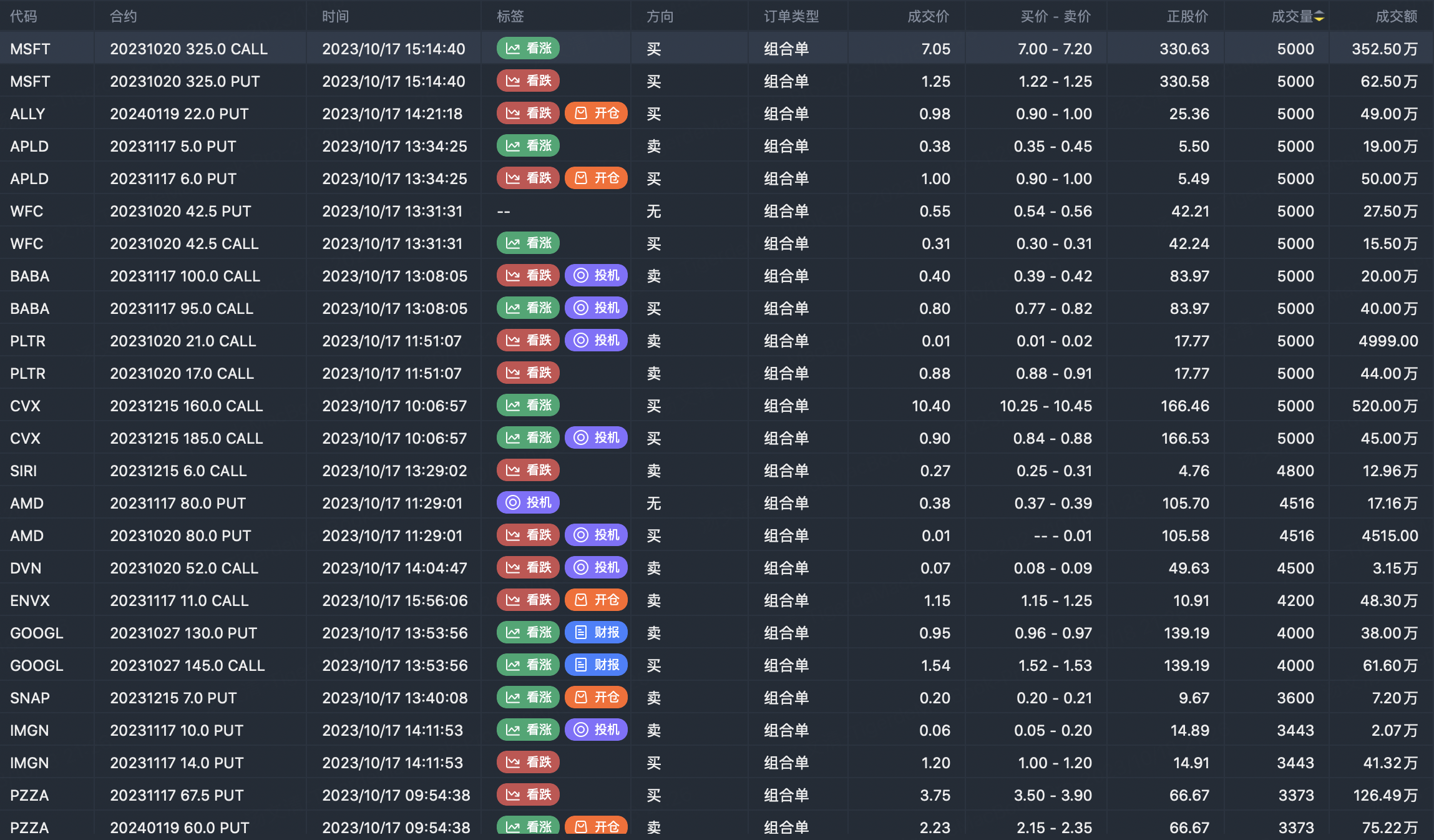Click the 无 direction in the AMD row
Image resolution: width=1434 pixels, height=840 pixels.
click(x=653, y=503)
